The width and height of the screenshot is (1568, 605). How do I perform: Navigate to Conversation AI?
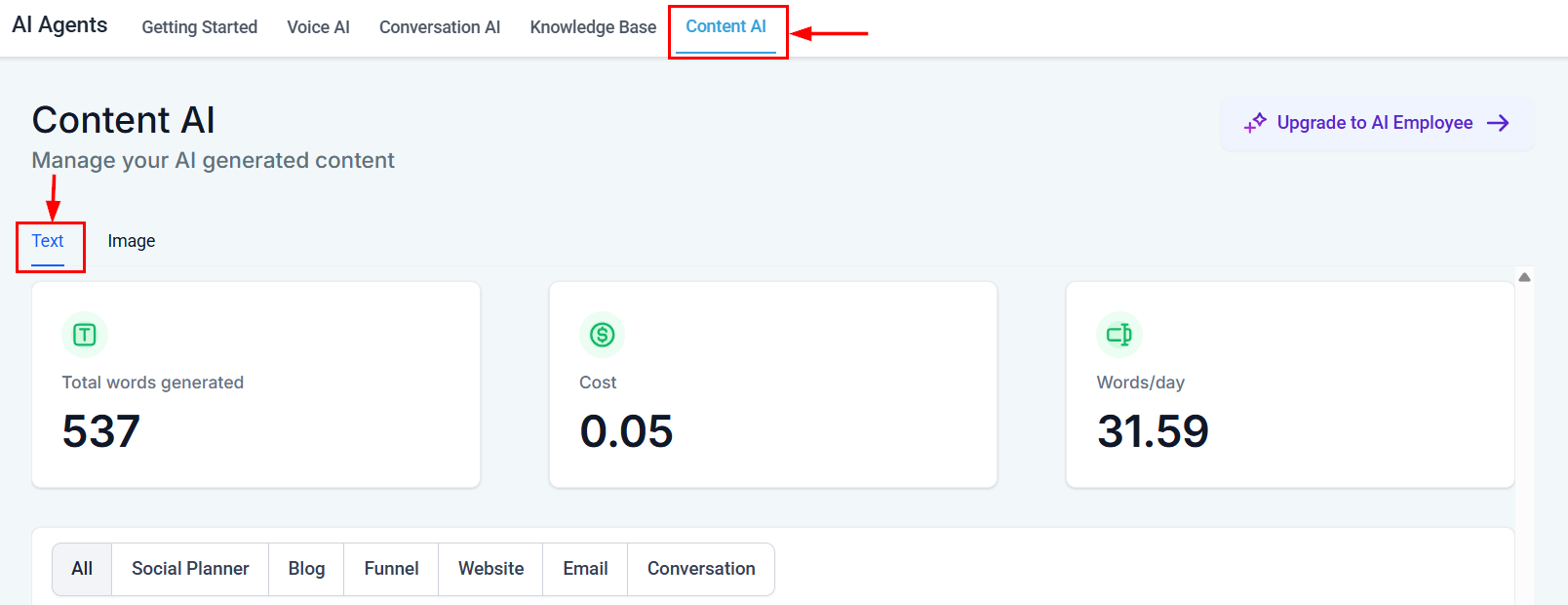440,26
